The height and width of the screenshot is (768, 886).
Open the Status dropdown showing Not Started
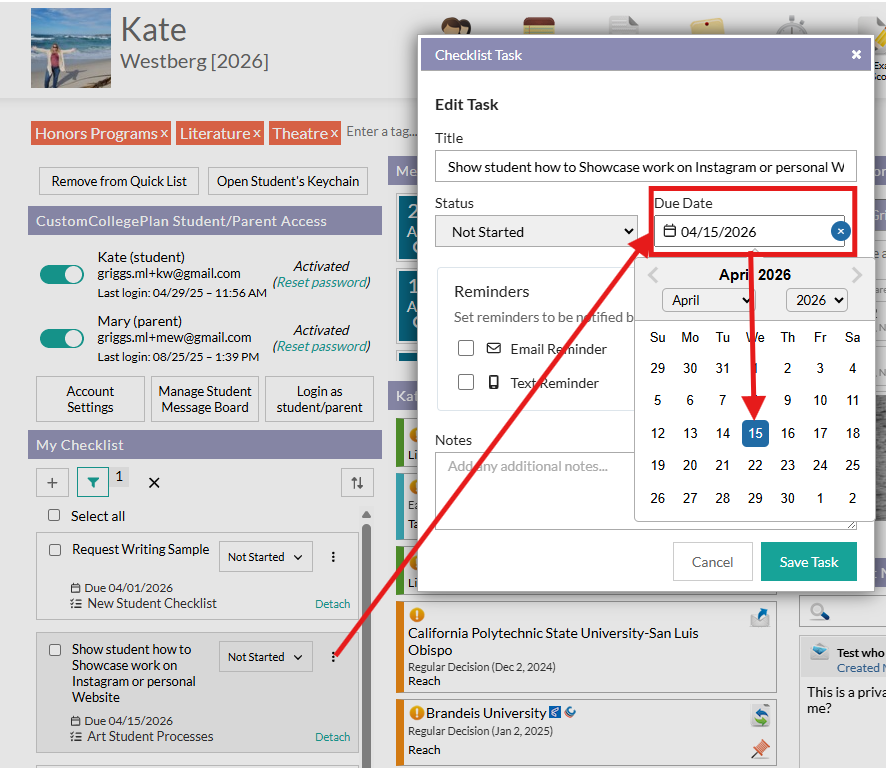pyautogui.click(x=536, y=232)
